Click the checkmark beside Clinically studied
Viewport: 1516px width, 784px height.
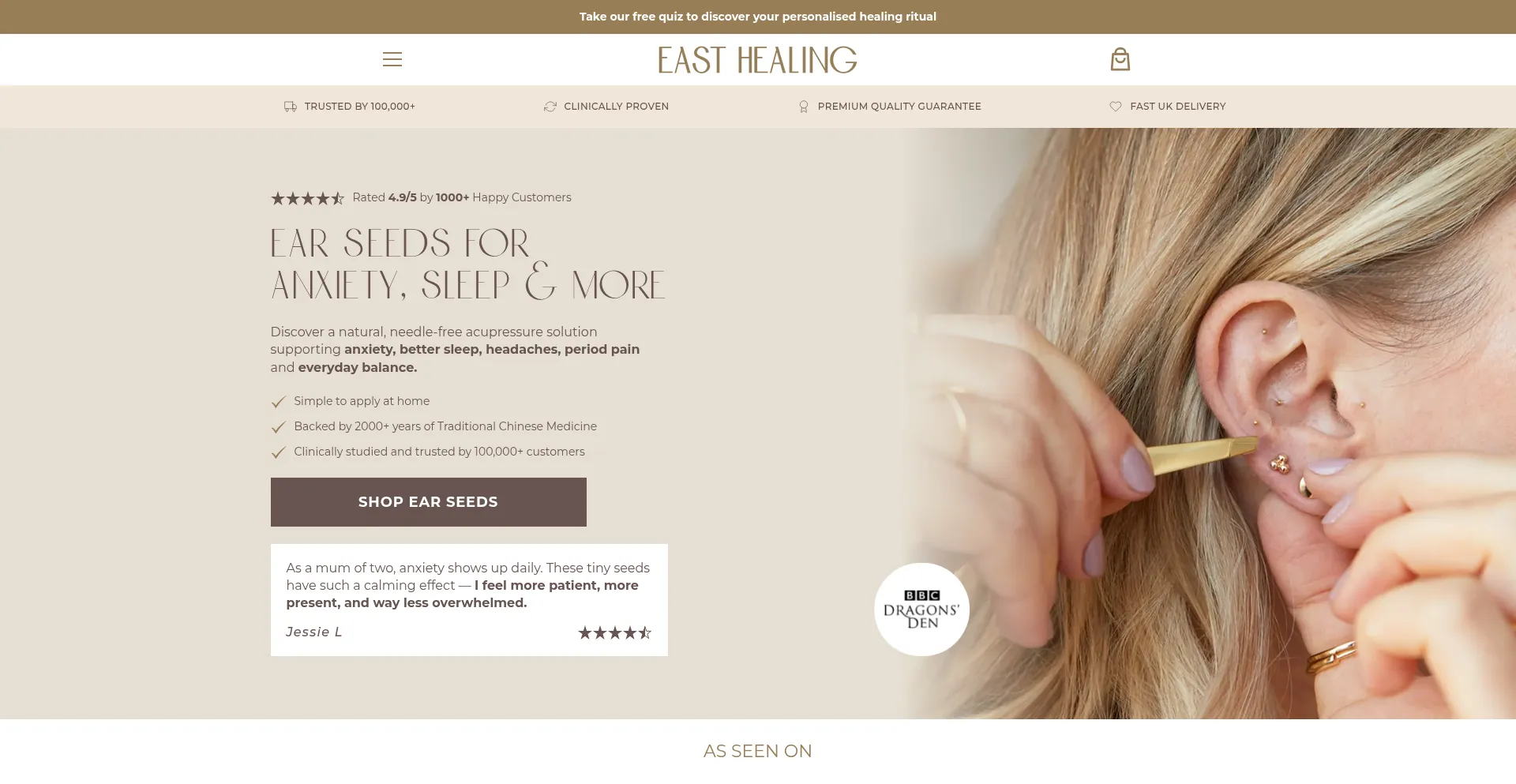278,452
